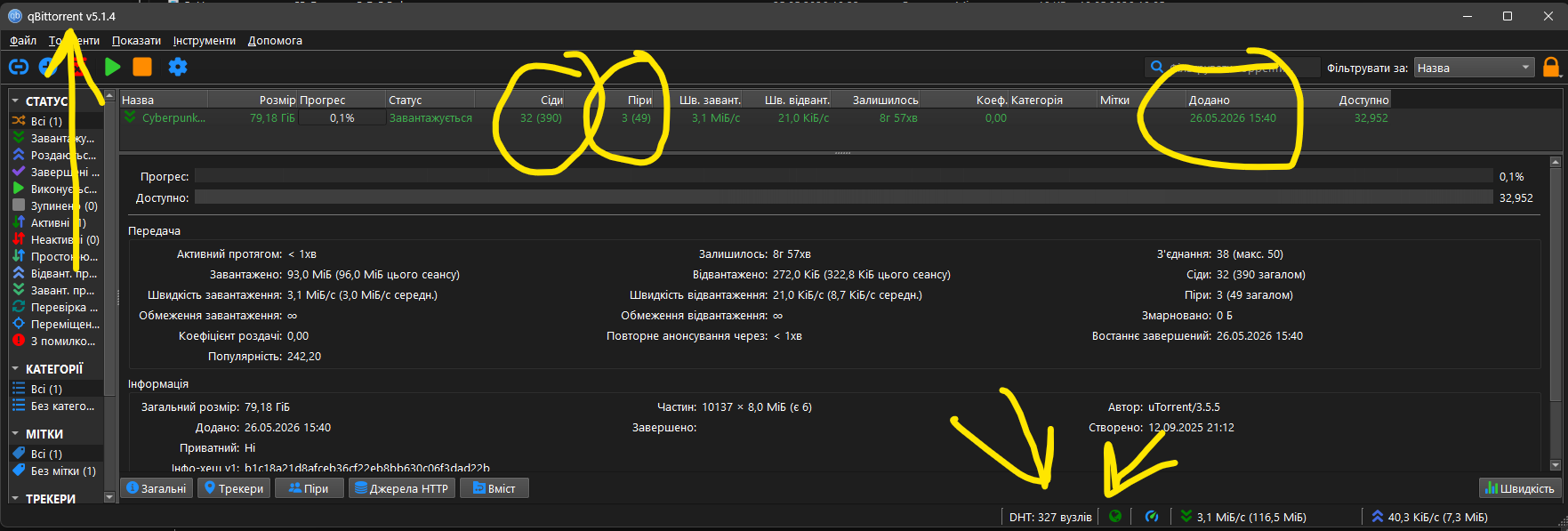Viewport: 1568px width, 531px height.
Task: Click the connection status globe icon
Action: [1115, 516]
